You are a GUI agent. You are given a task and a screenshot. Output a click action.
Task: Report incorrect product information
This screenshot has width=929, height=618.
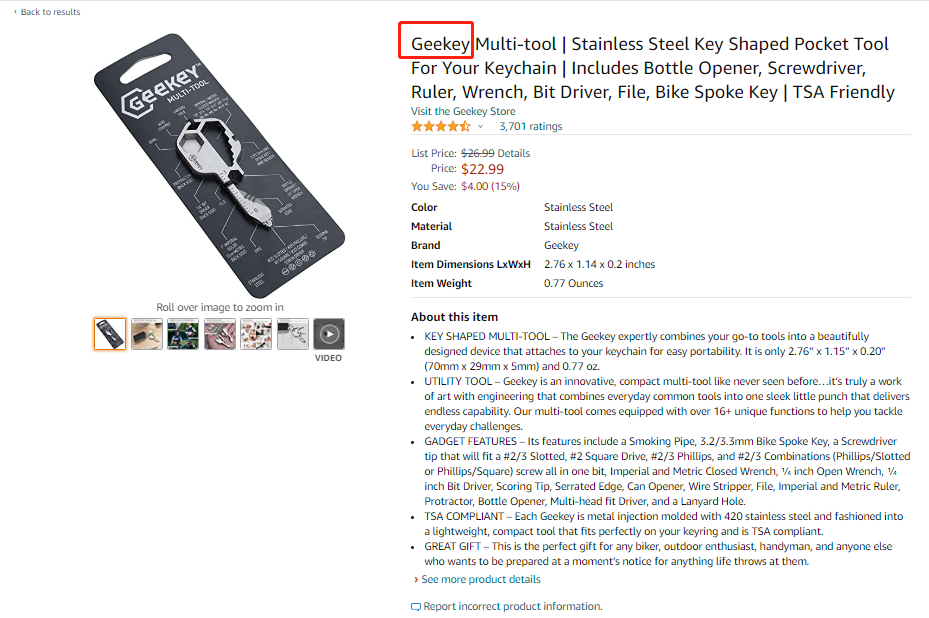[x=512, y=606]
